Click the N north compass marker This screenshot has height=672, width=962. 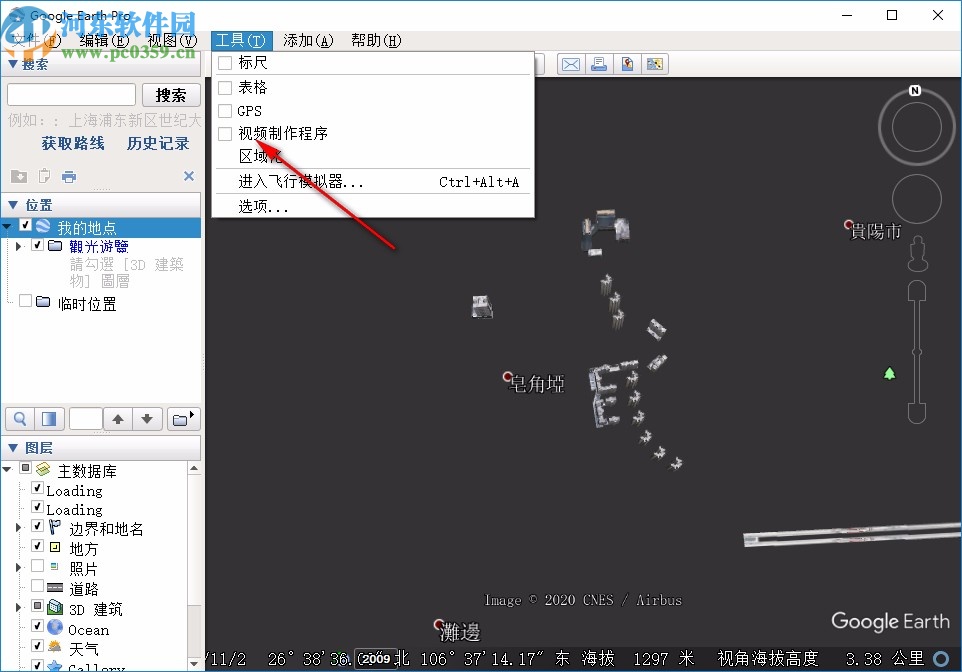point(915,90)
